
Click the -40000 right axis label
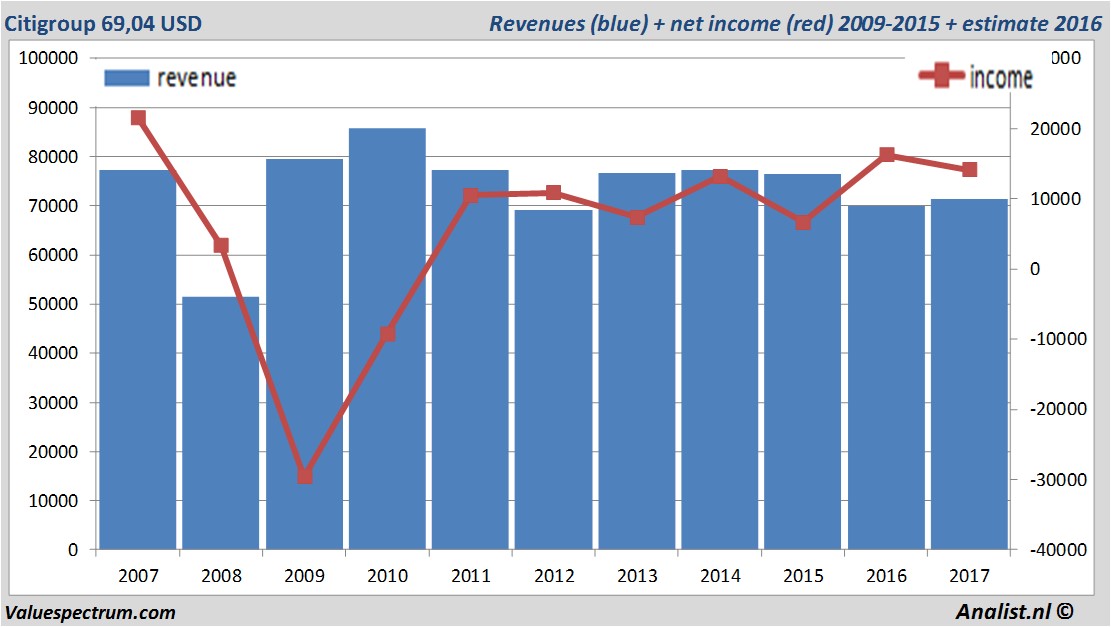[x=1058, y=550]
